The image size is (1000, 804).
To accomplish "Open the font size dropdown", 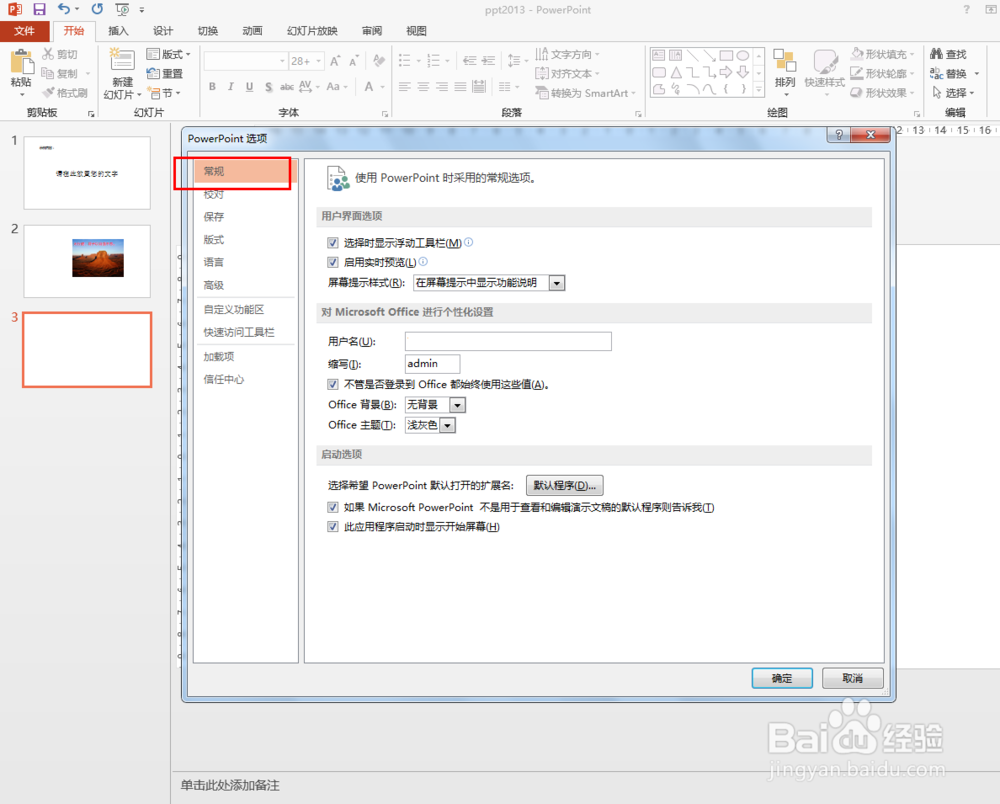I will coord(318,61).
